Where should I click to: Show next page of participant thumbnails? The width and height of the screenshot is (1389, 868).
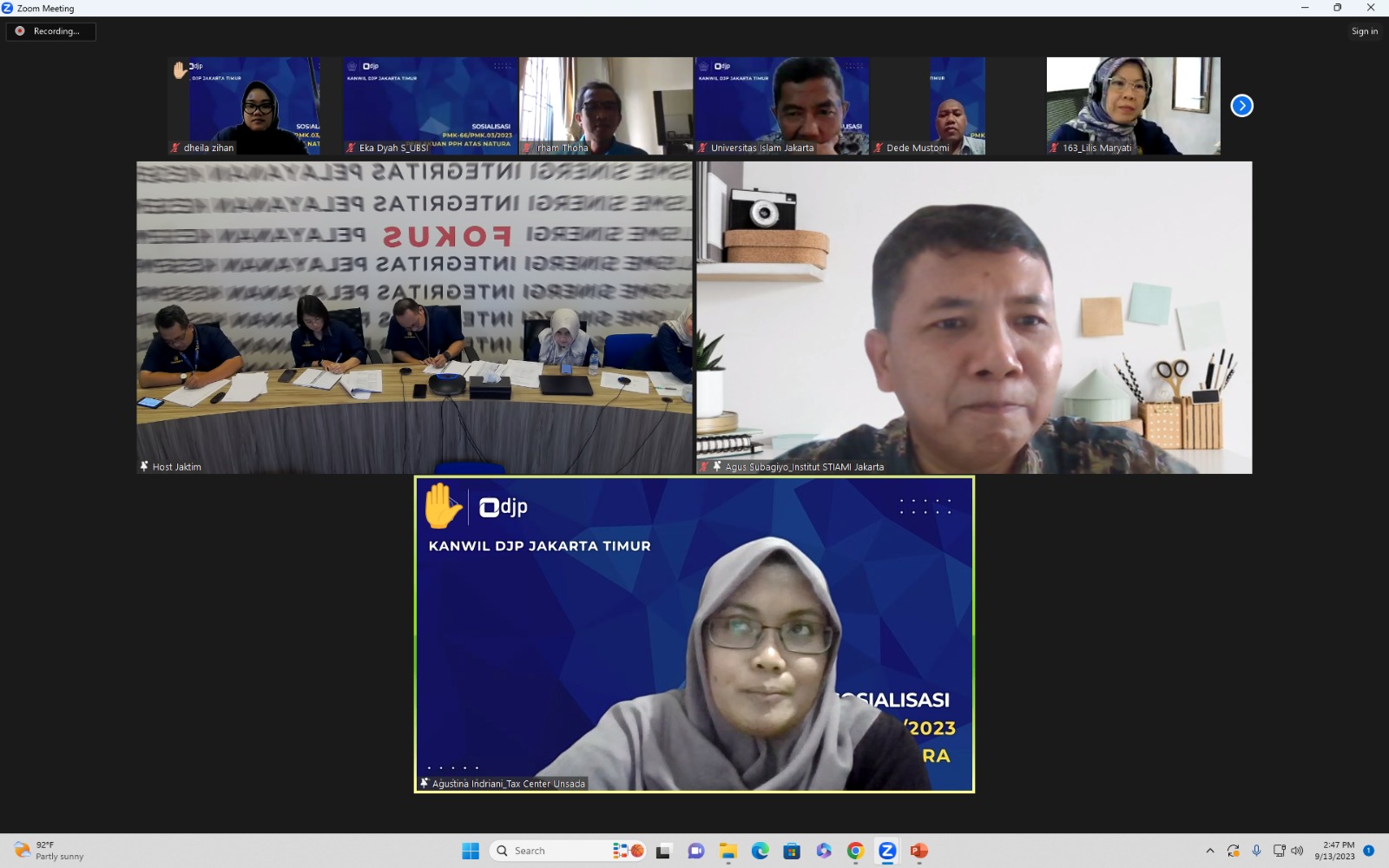click(1241, 106)
